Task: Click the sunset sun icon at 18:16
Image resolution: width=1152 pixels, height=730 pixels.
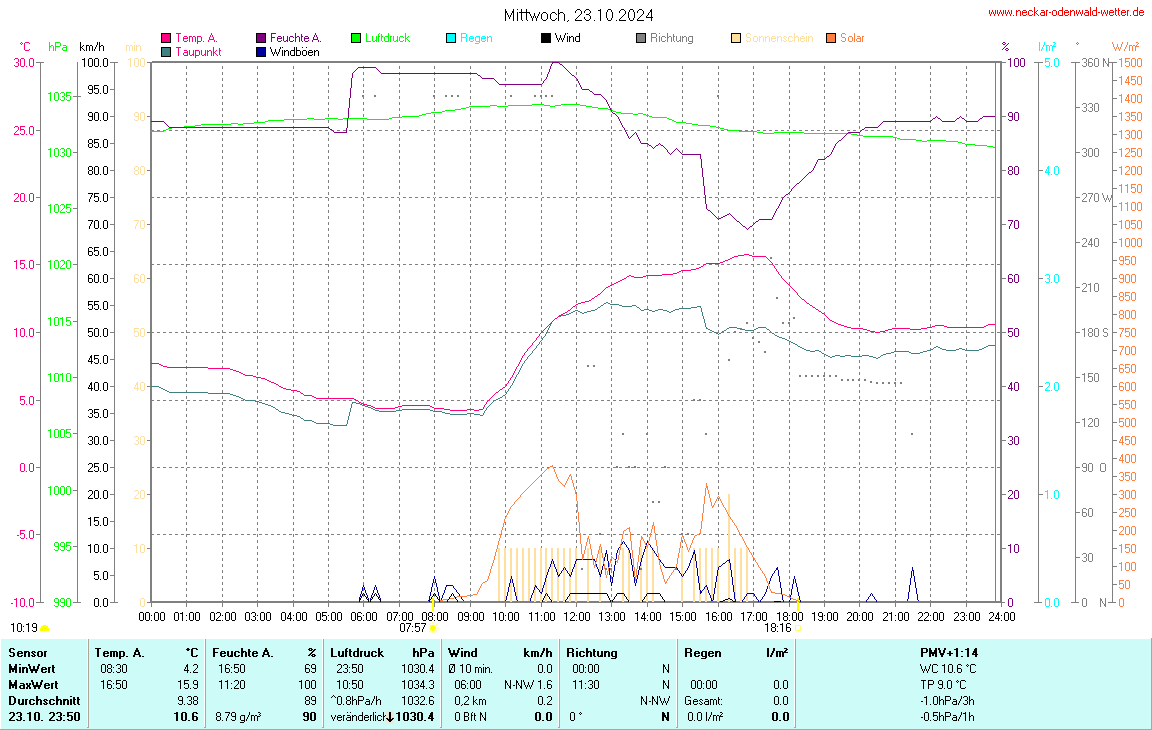Action: (799, 628)
